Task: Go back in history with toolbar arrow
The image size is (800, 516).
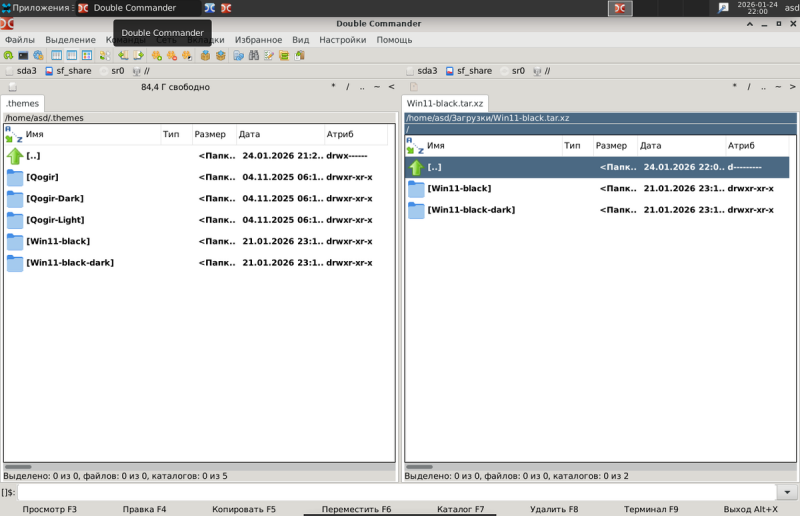Action: [x=123, y=56]
